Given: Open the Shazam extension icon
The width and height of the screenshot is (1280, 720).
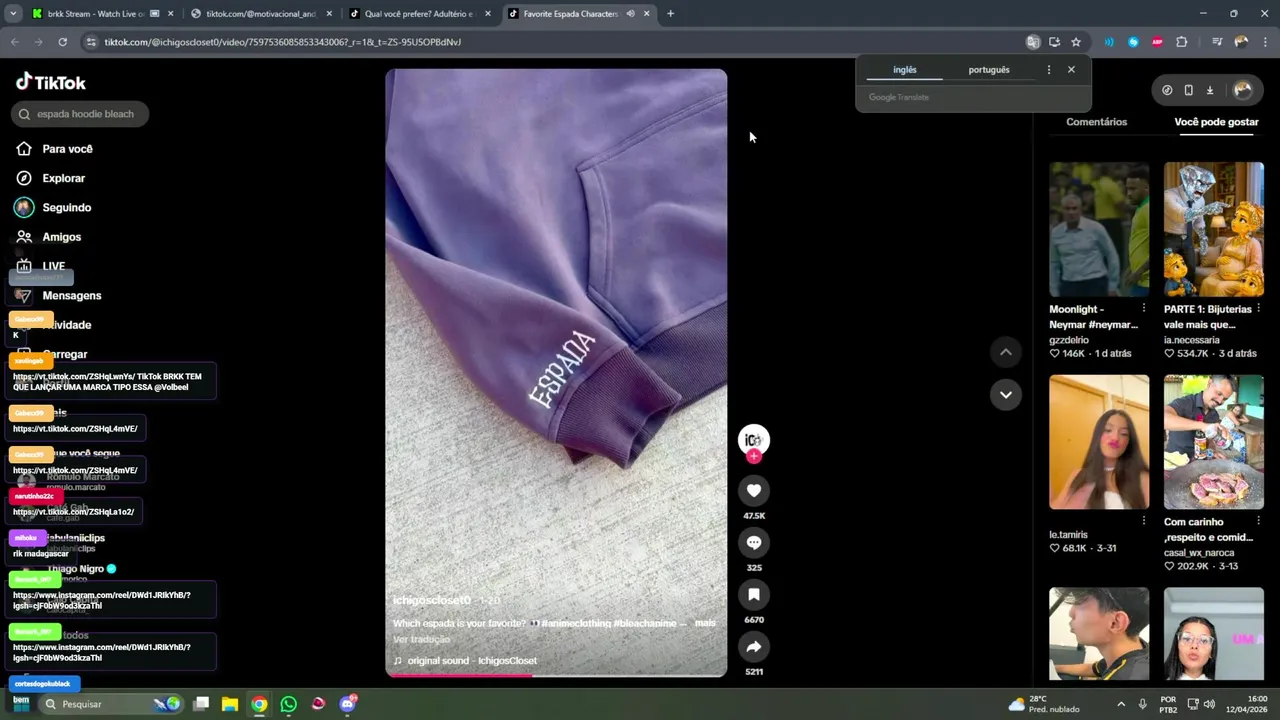Looking at the screenshot, I should (1133, 42).
